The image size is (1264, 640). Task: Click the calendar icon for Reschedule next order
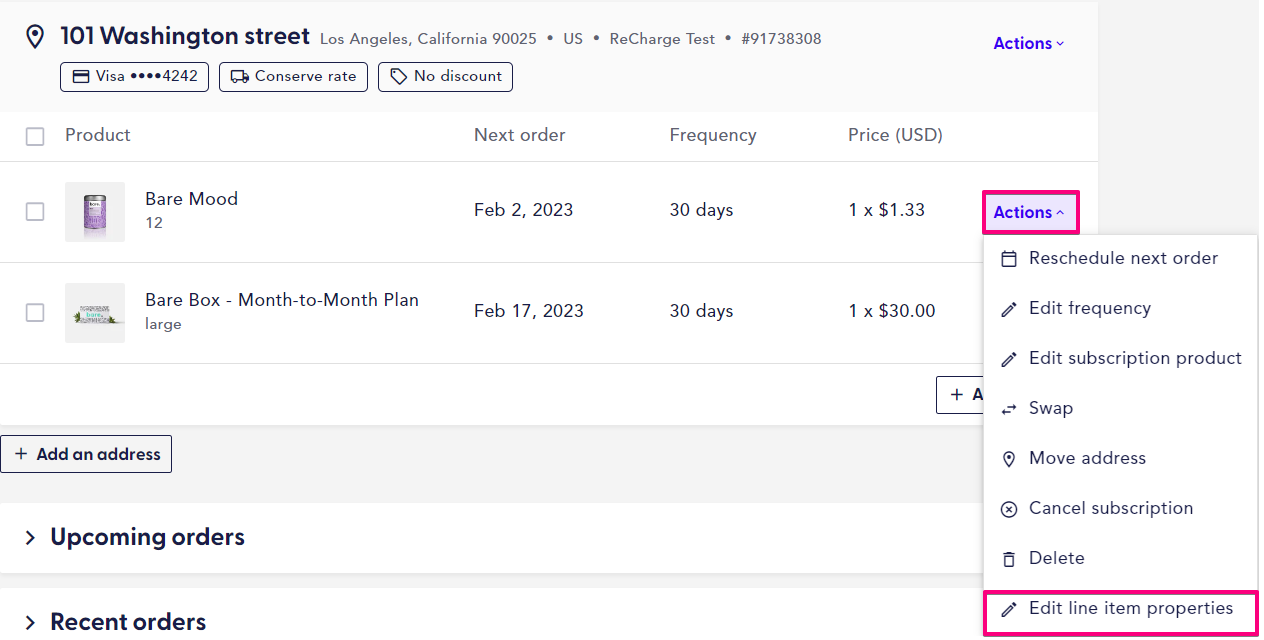coord(1009,259)
